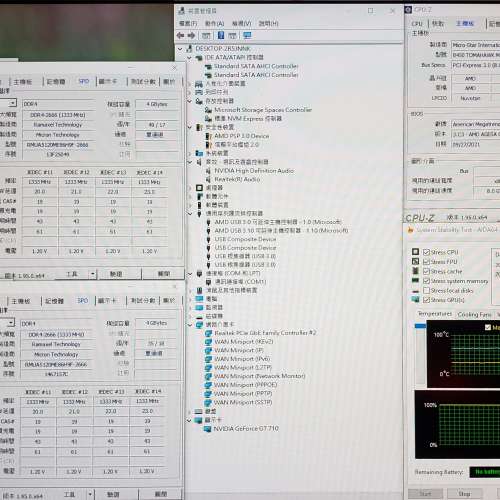
Task: Toggle the Stress system memory checkbox
Action: (x=426, y=281)
